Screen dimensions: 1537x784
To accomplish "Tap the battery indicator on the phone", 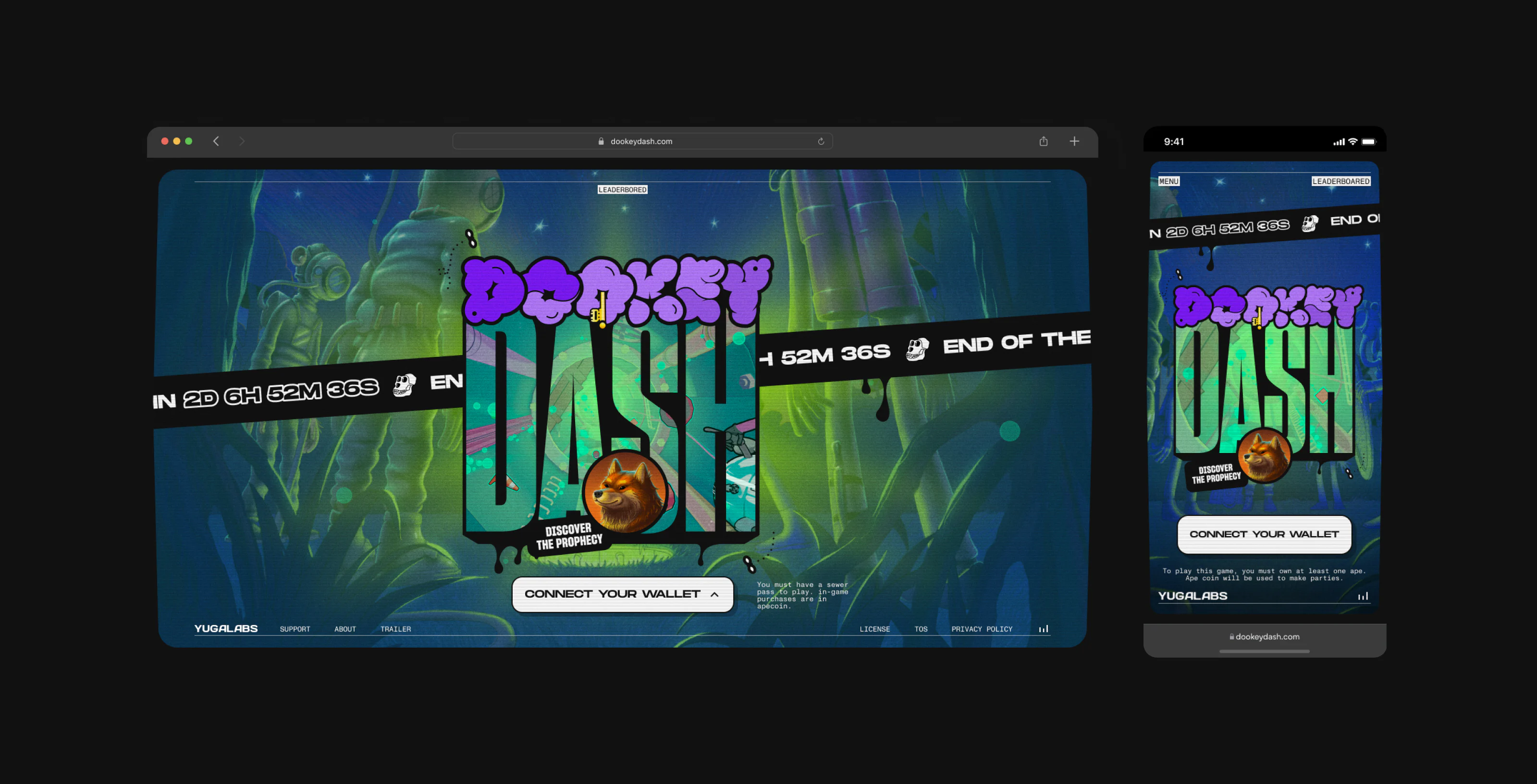I will tap(1369, 141).
